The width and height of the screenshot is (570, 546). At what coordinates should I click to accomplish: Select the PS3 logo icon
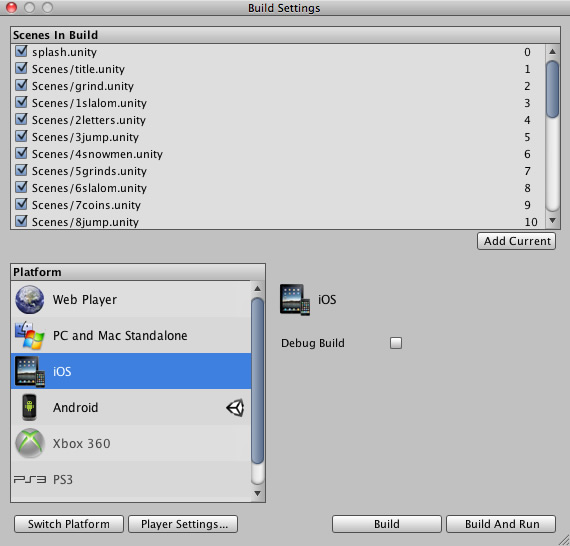pyautogui.click(x=30, y=479)
